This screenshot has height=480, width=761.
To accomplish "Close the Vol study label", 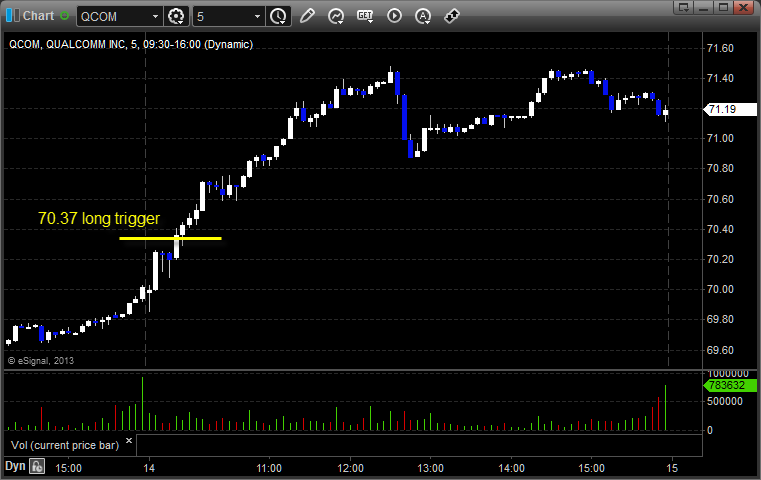I will click(x=129, y=441).
